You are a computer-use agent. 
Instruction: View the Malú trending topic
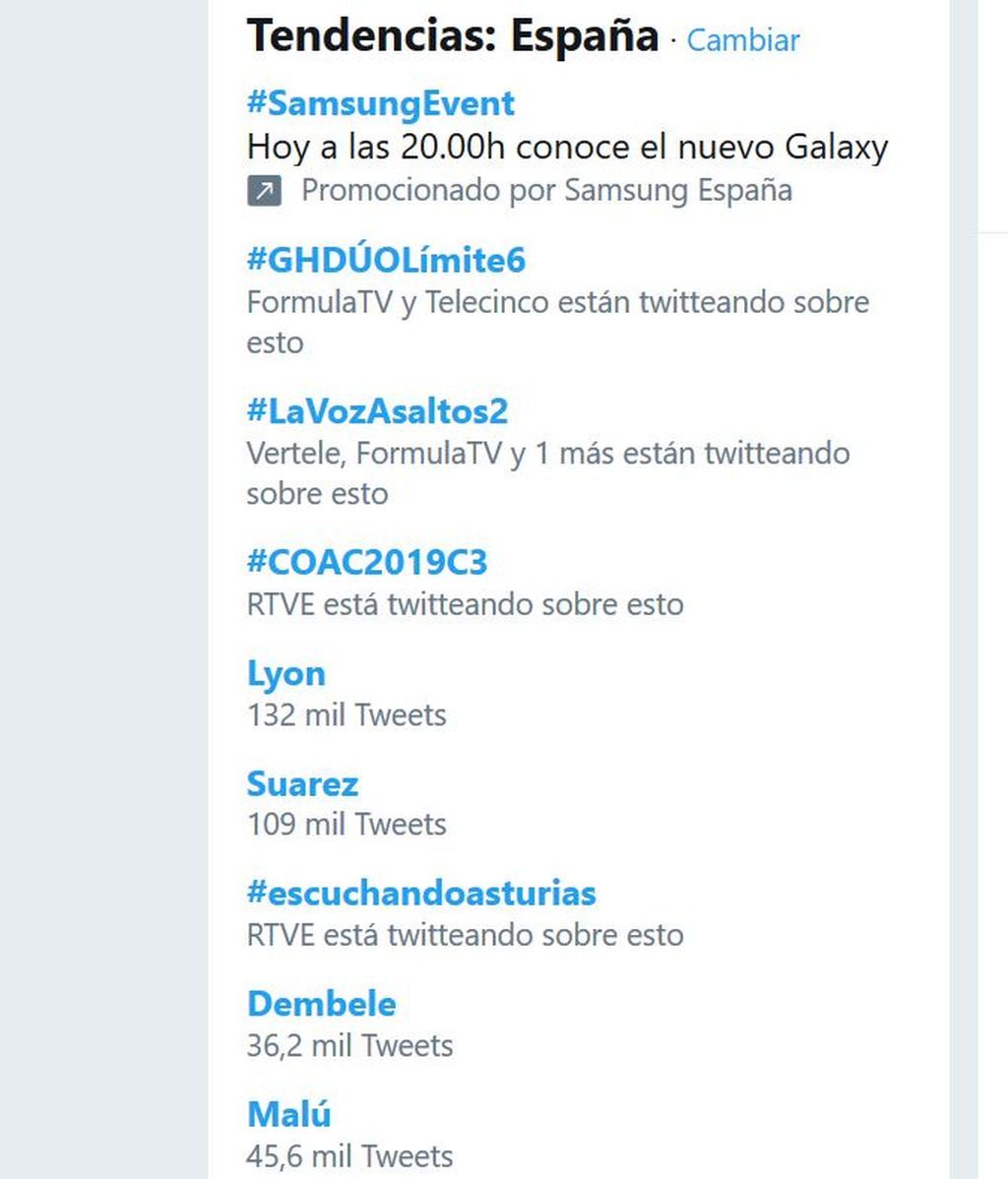288,1114
